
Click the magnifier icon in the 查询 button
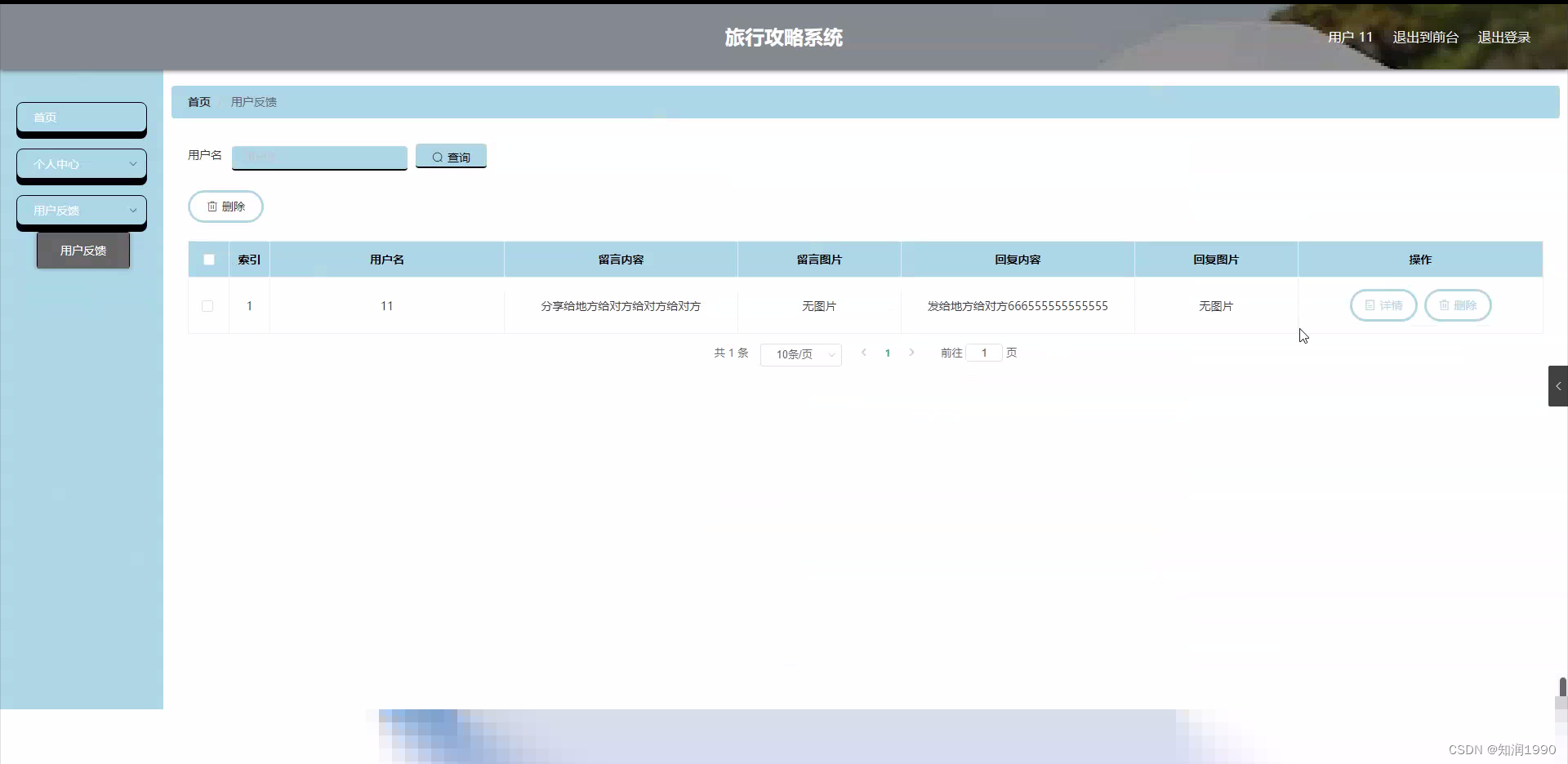pyautogui.click(x=439, y=157)
